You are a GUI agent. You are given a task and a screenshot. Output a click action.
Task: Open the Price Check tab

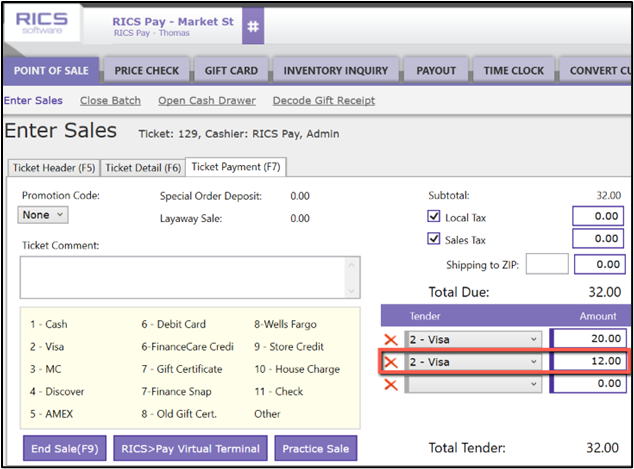tap(146, 70)
